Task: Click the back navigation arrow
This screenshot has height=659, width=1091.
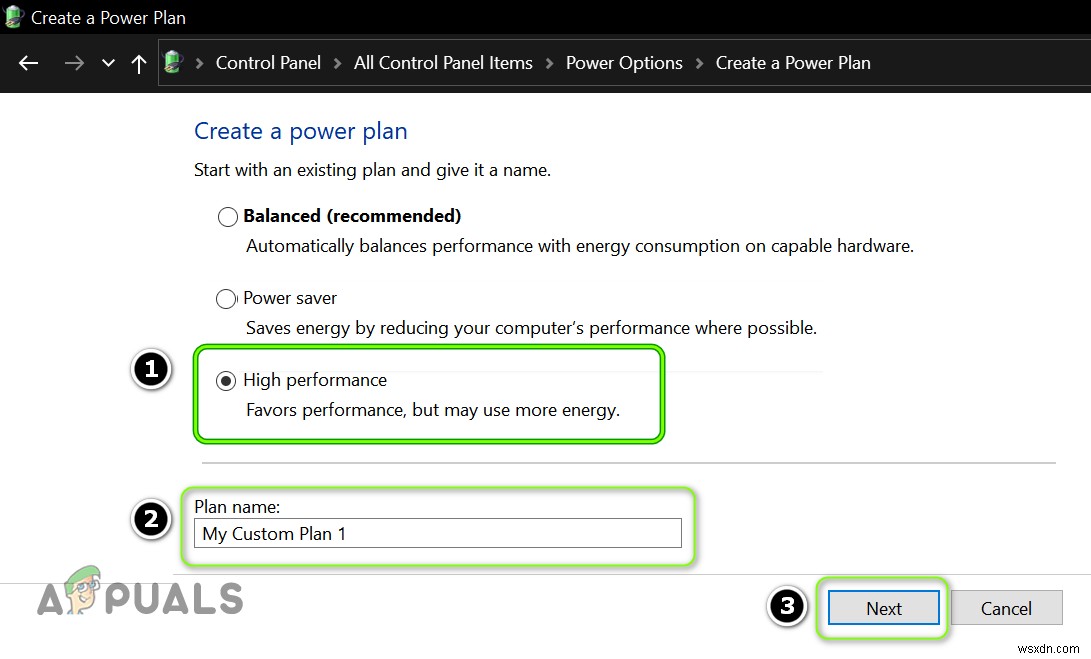Action: point(28,62)
